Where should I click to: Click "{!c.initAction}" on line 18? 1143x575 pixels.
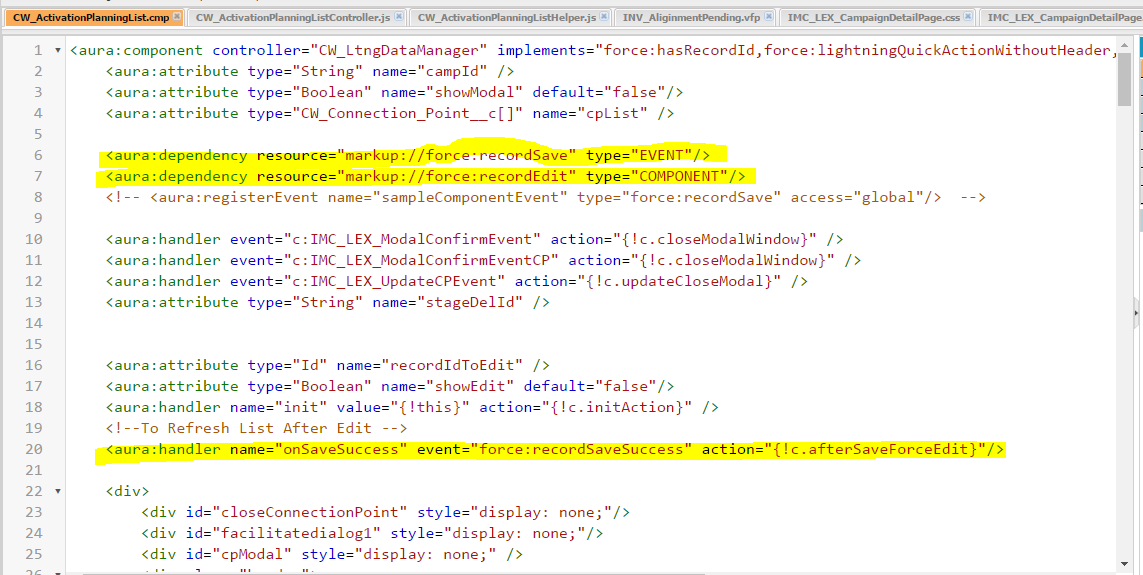[x=621, y=407]
